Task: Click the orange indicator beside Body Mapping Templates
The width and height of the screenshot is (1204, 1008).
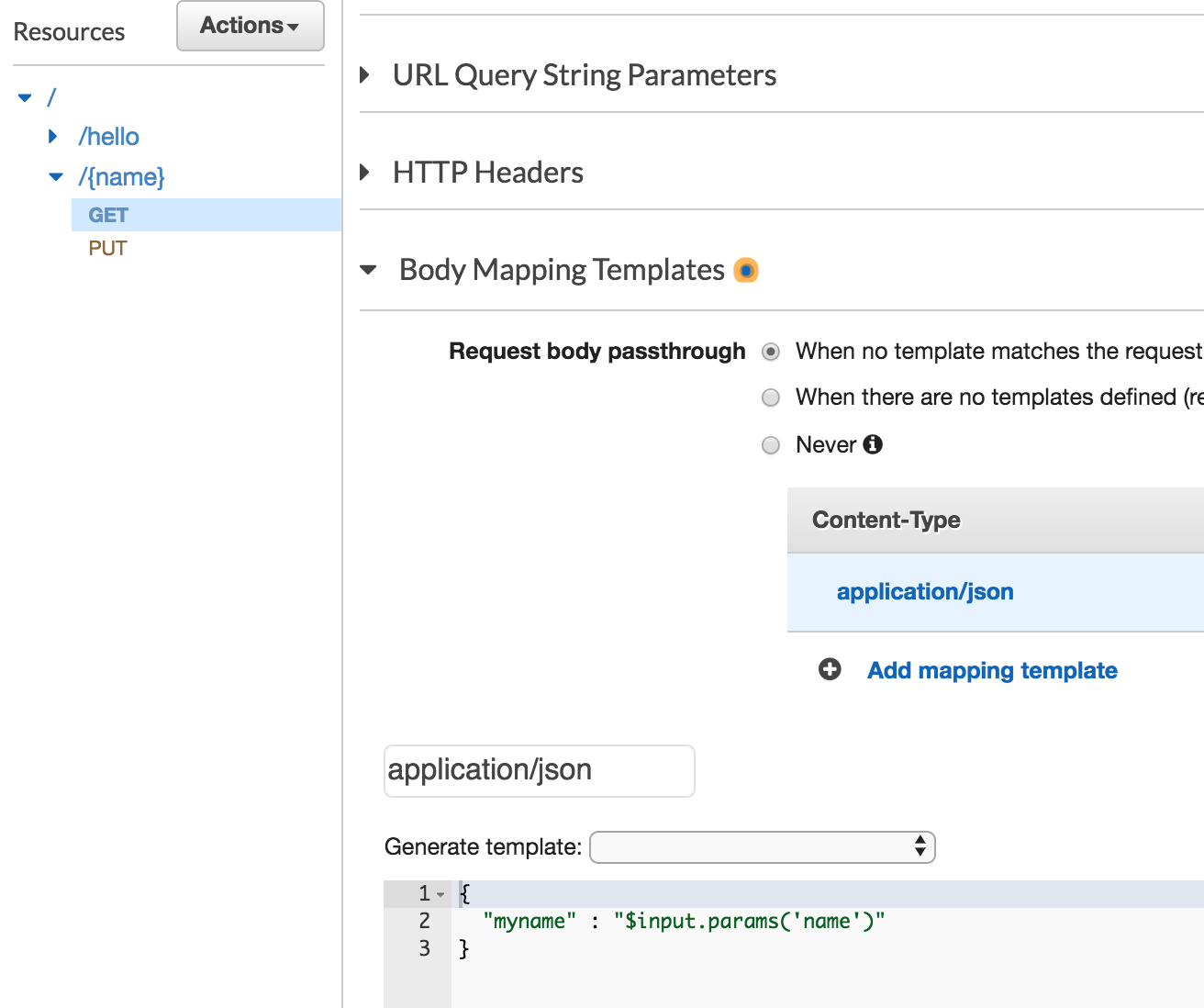Action: 746,271
